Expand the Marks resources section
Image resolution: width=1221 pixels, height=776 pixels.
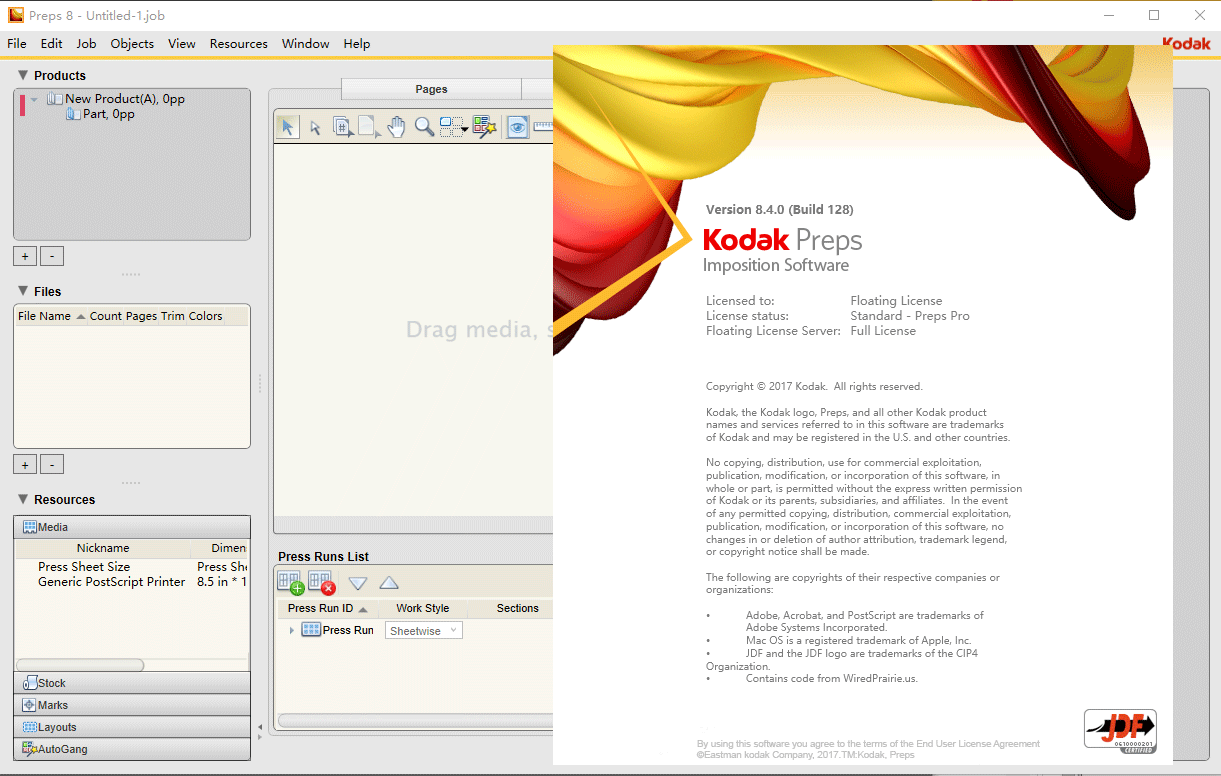click(x=132, y=705)
